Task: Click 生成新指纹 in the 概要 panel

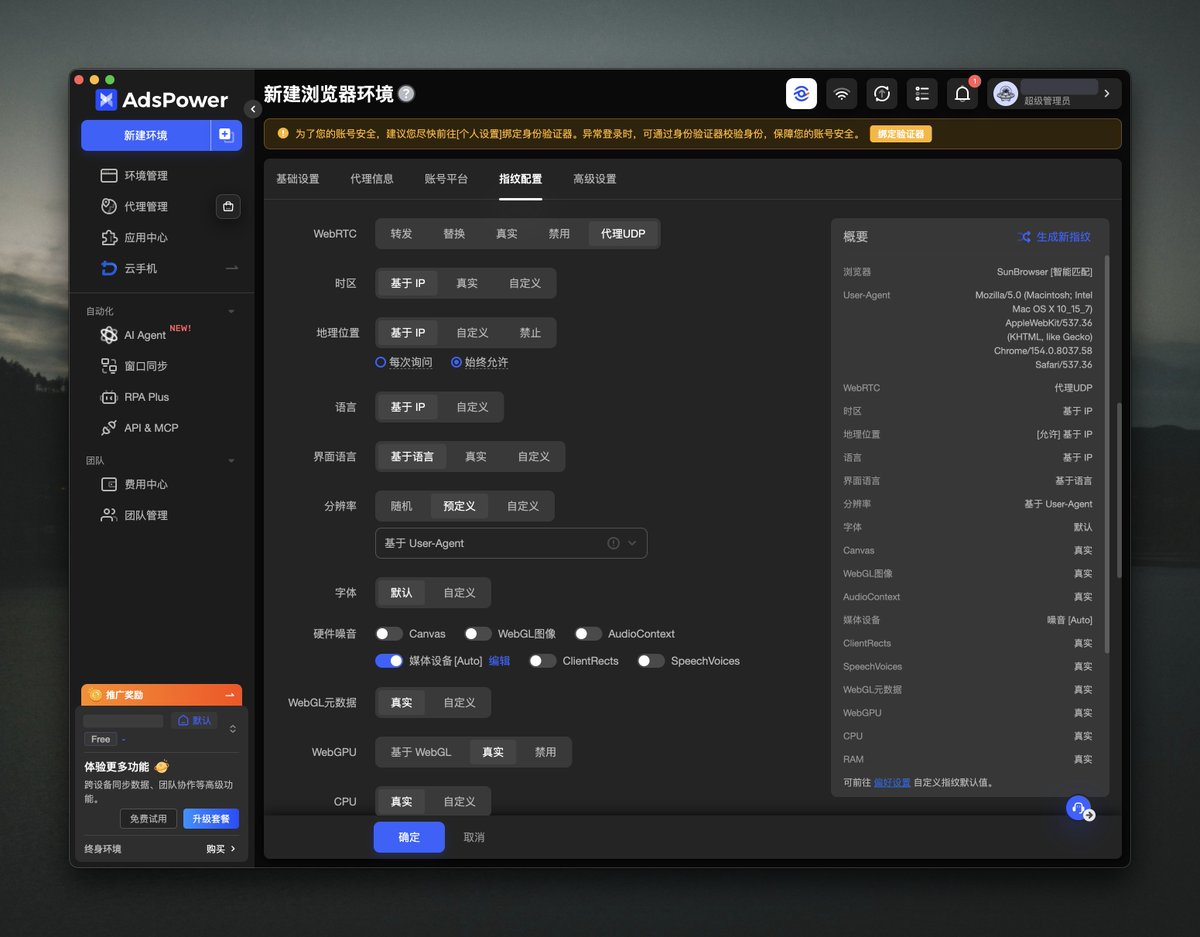Action: (1055, 237)
